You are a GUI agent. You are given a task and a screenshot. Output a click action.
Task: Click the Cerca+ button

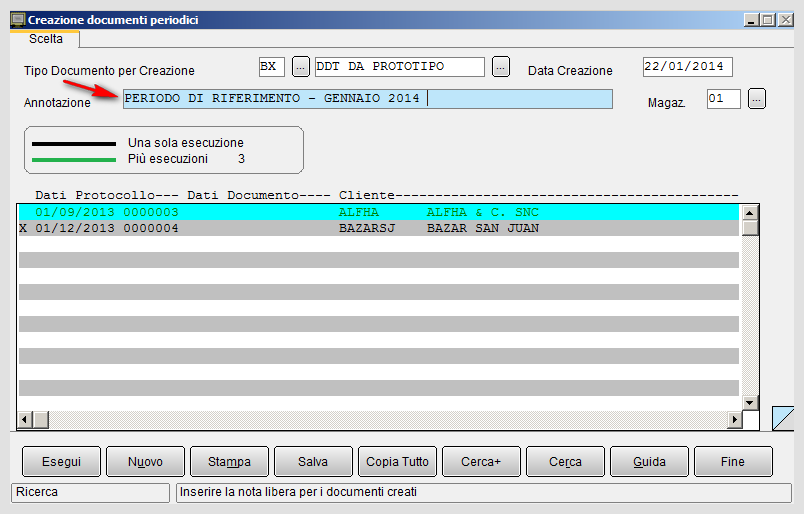(x=481, y=462)
